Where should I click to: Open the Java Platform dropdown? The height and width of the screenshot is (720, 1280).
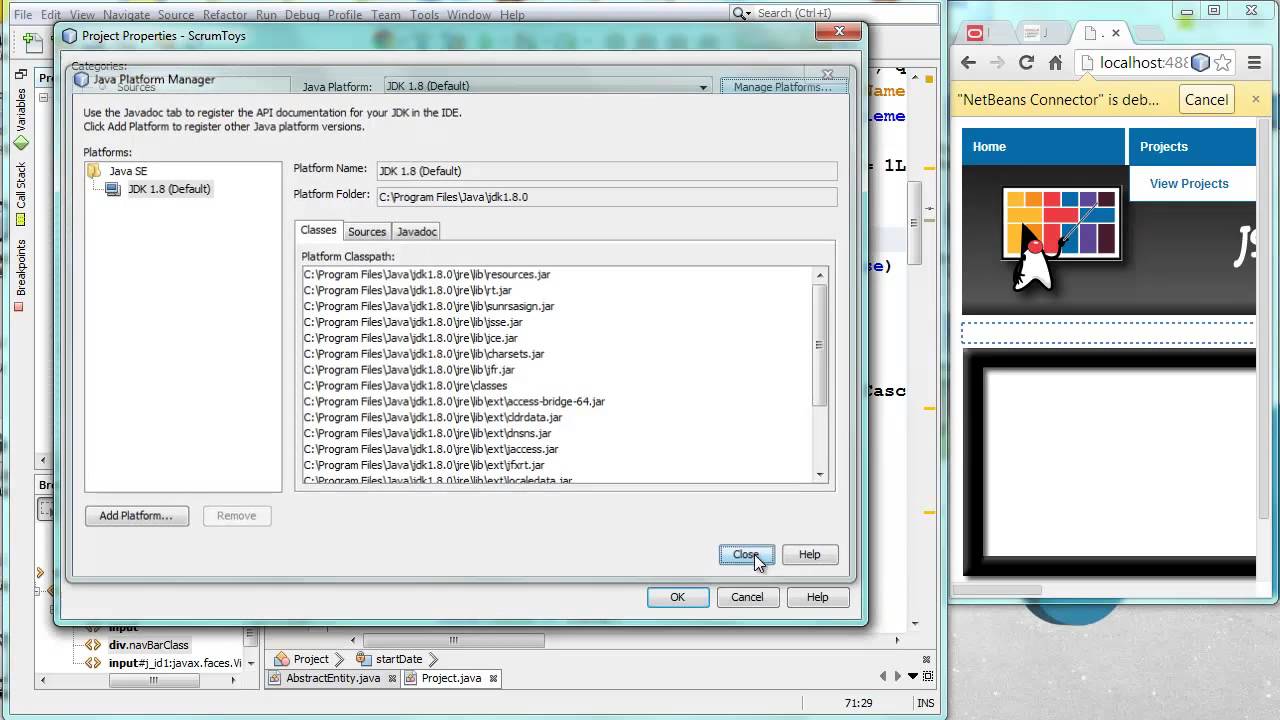548,86
